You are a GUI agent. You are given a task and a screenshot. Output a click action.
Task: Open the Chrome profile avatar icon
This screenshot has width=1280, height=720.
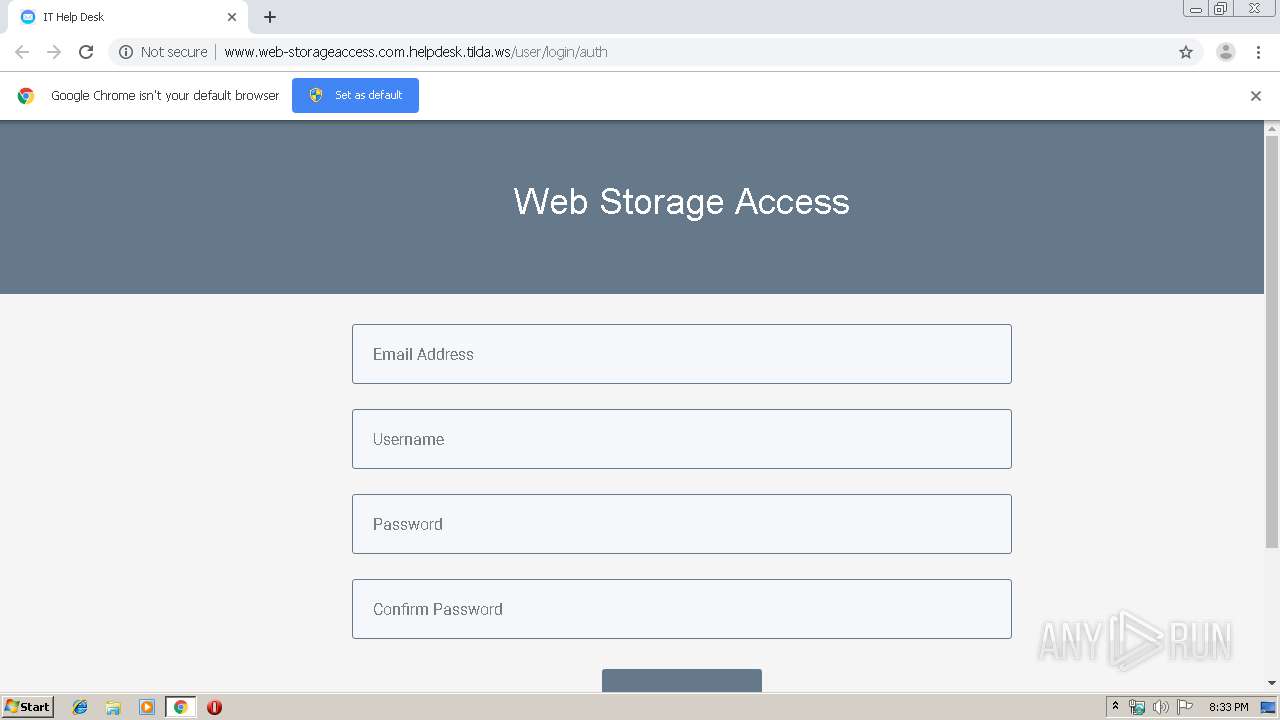[x=1226, y=52]
